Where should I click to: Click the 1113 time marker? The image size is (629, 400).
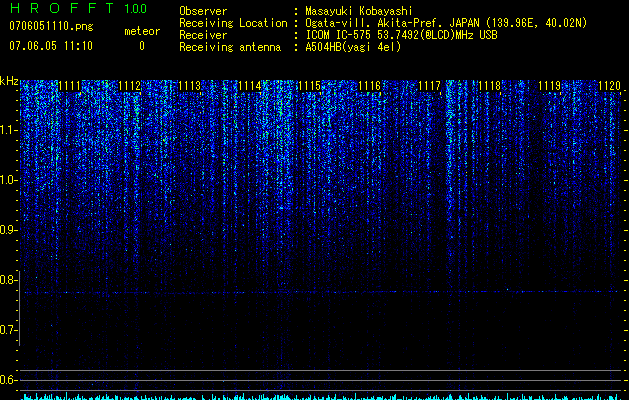tap(189, 86)
